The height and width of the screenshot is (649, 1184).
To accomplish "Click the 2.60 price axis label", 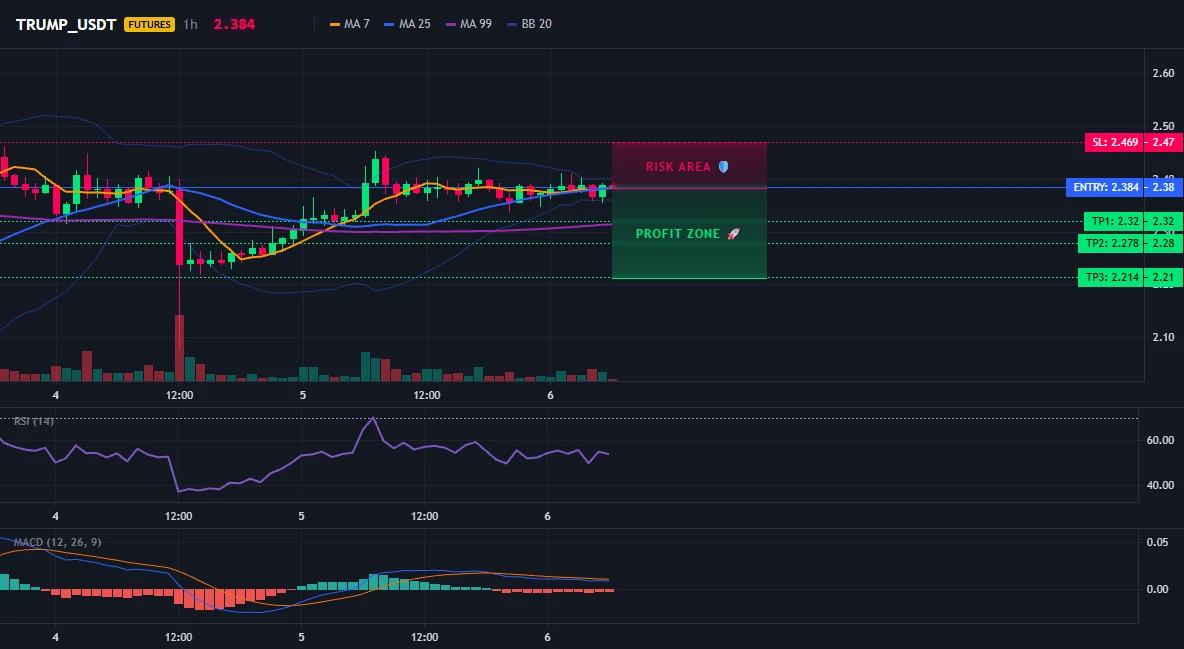I will pyautogui.click(x=1163, y=73).
